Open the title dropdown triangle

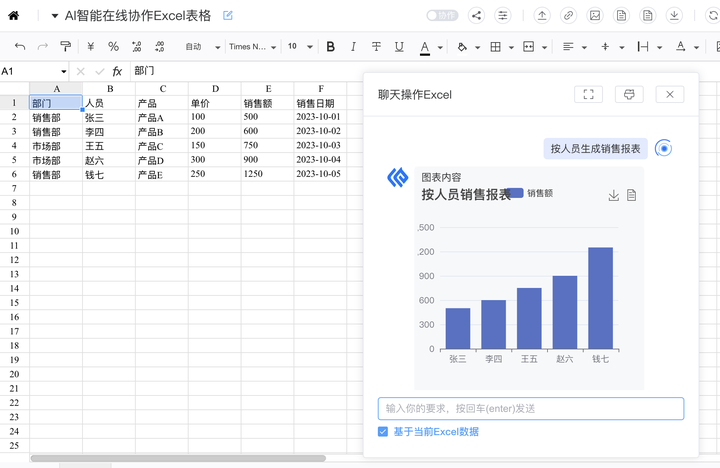click(55, 16)
